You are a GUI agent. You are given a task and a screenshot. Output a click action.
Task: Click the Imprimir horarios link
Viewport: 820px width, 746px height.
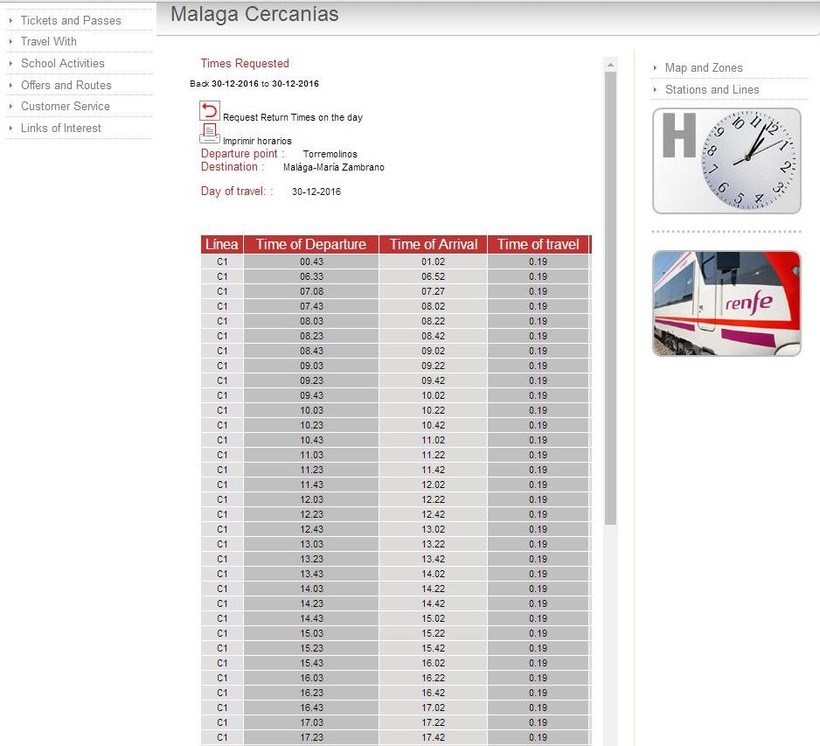pyautogui.click(x=257, y=141)
